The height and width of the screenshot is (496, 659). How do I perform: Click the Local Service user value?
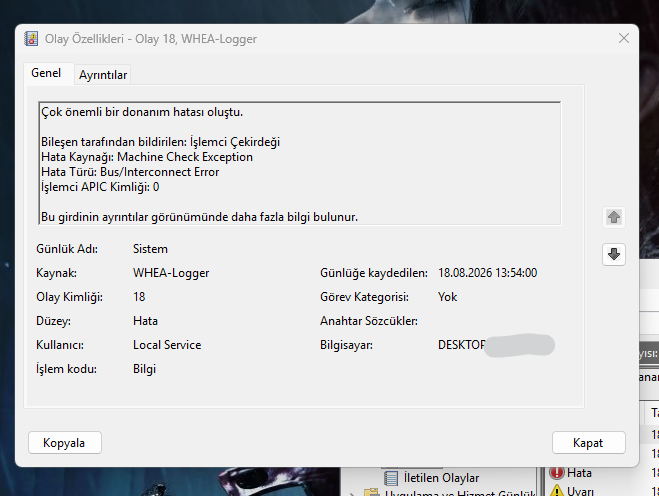(x=167, y=345)
